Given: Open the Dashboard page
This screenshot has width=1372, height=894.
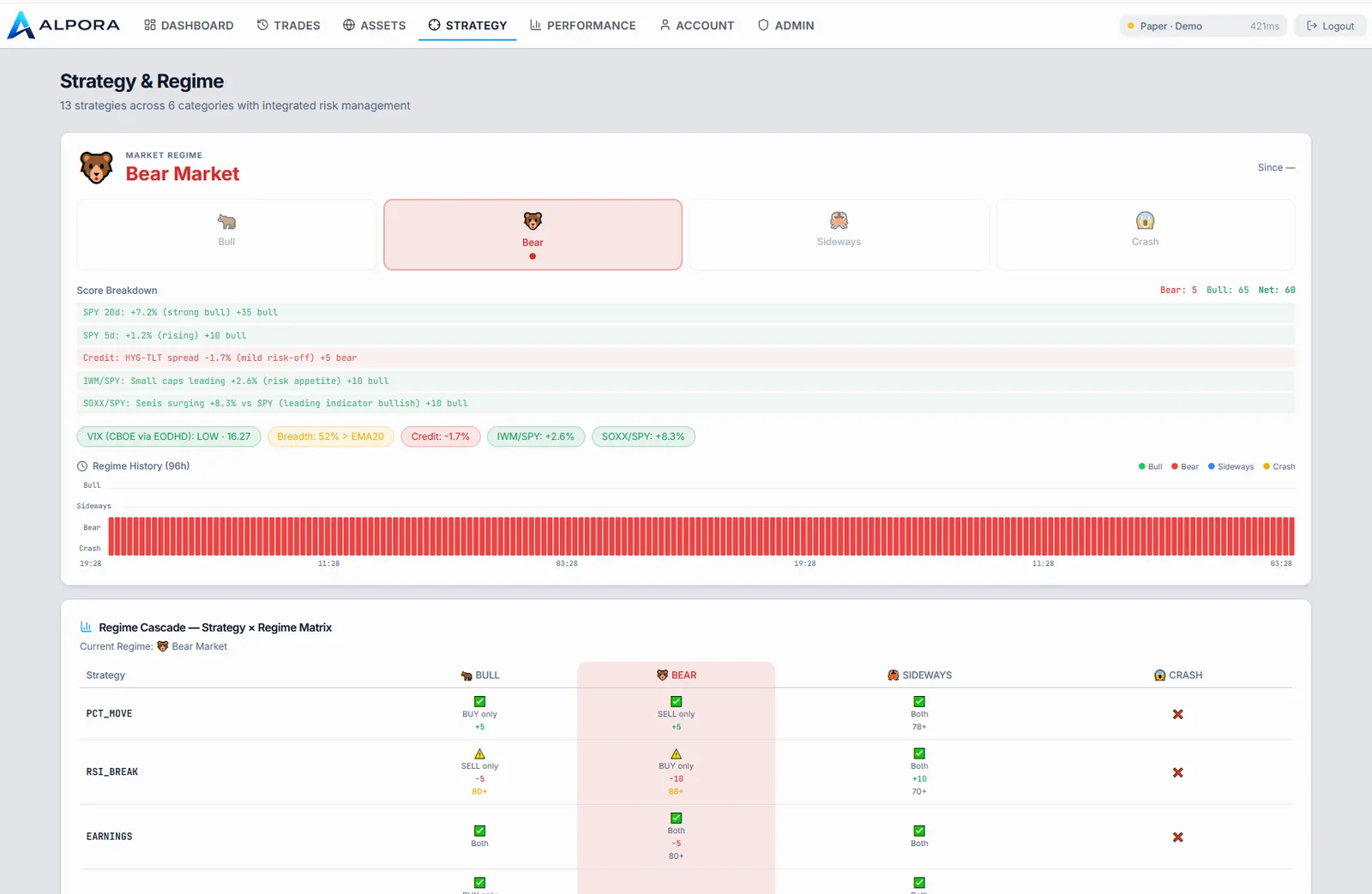Looking at the screenshot, I should (189, 26).
